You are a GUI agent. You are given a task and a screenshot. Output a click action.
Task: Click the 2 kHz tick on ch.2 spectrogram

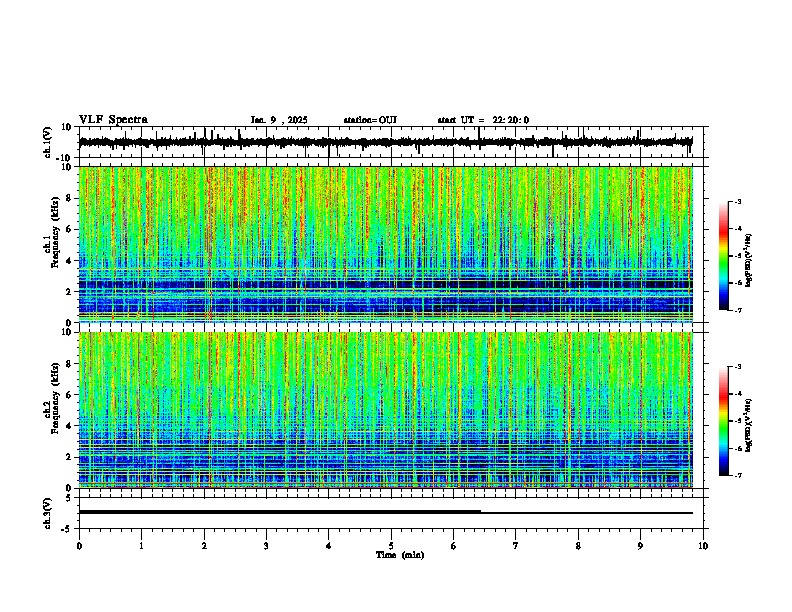pos(70,457)
